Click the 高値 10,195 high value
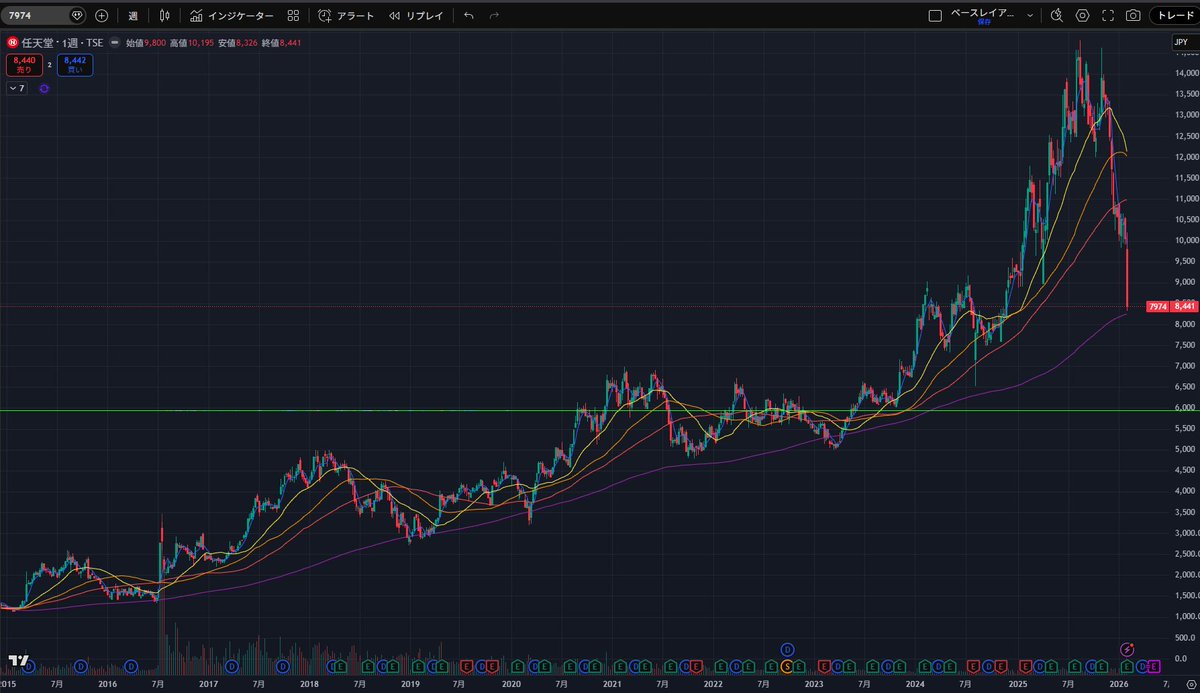The image size is (1200, 693). tap(192, 43)
